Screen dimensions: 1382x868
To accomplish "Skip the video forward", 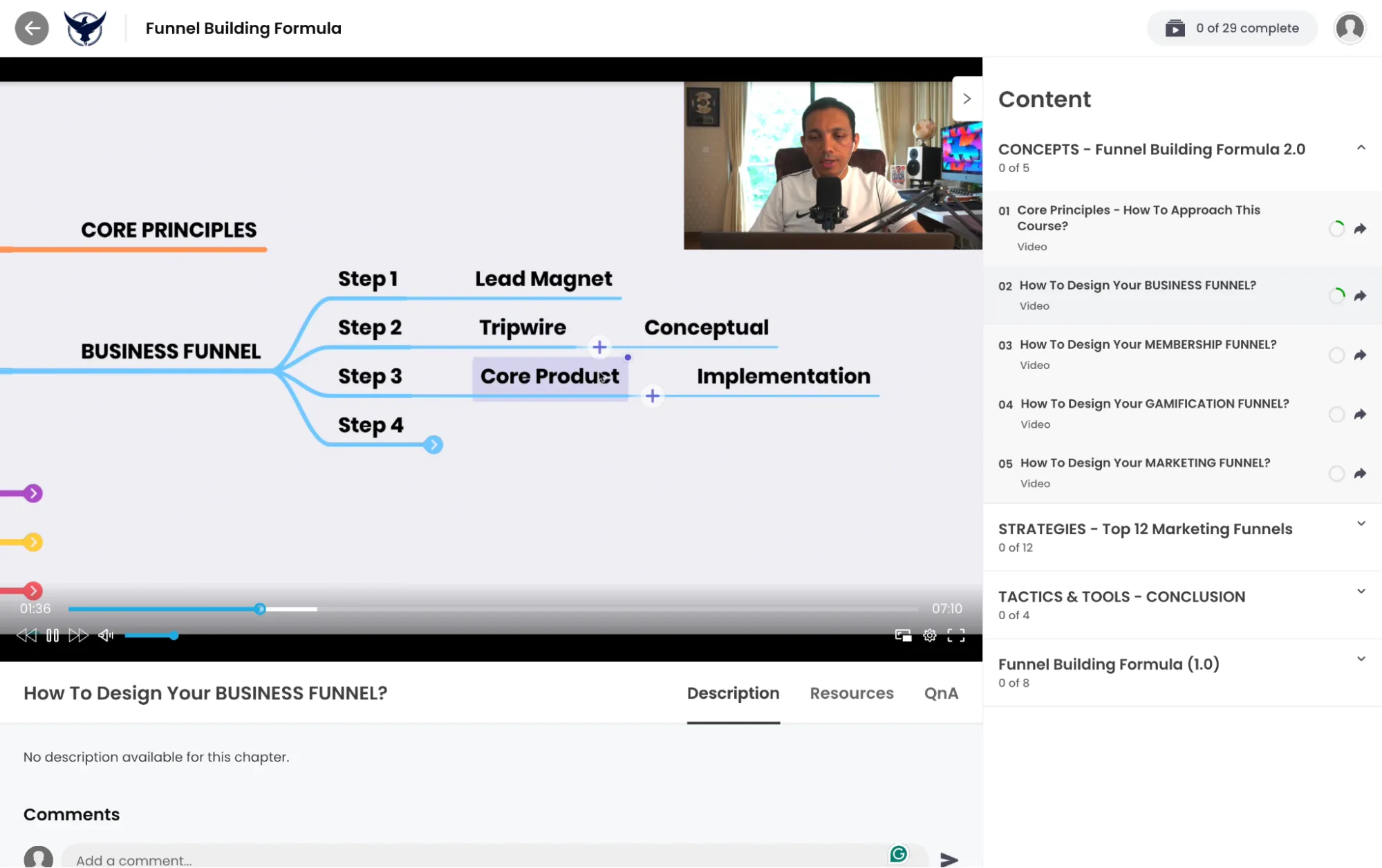I will click(x=78, y=634).
